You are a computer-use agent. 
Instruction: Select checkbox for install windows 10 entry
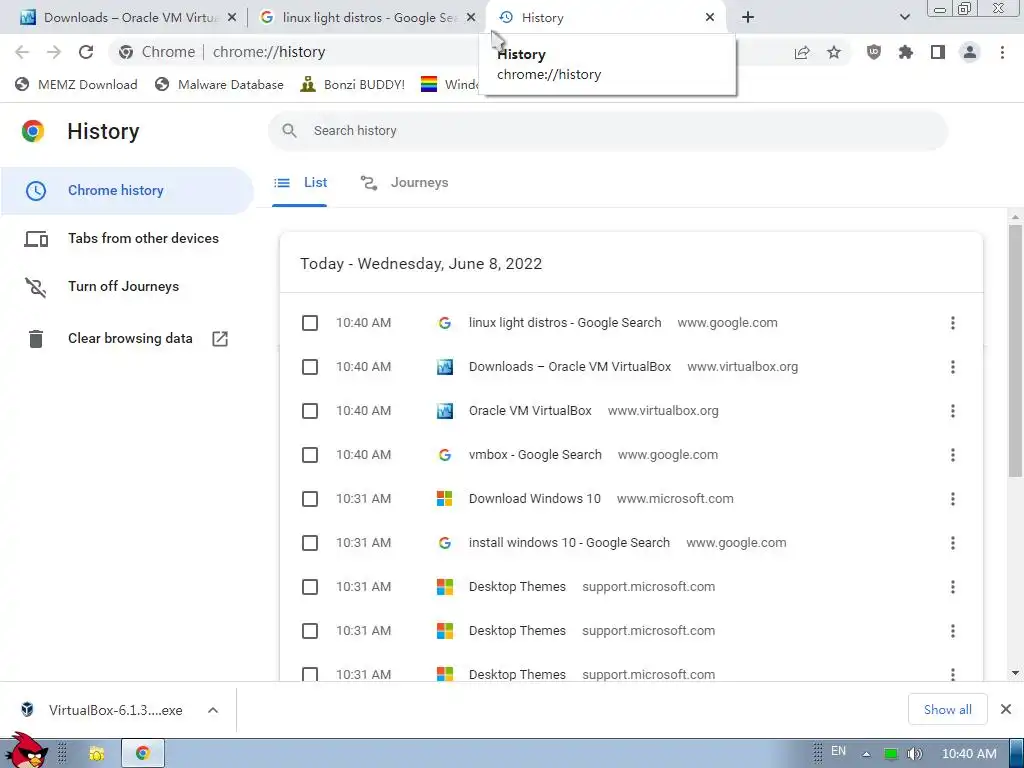click(x=310, y=543)
